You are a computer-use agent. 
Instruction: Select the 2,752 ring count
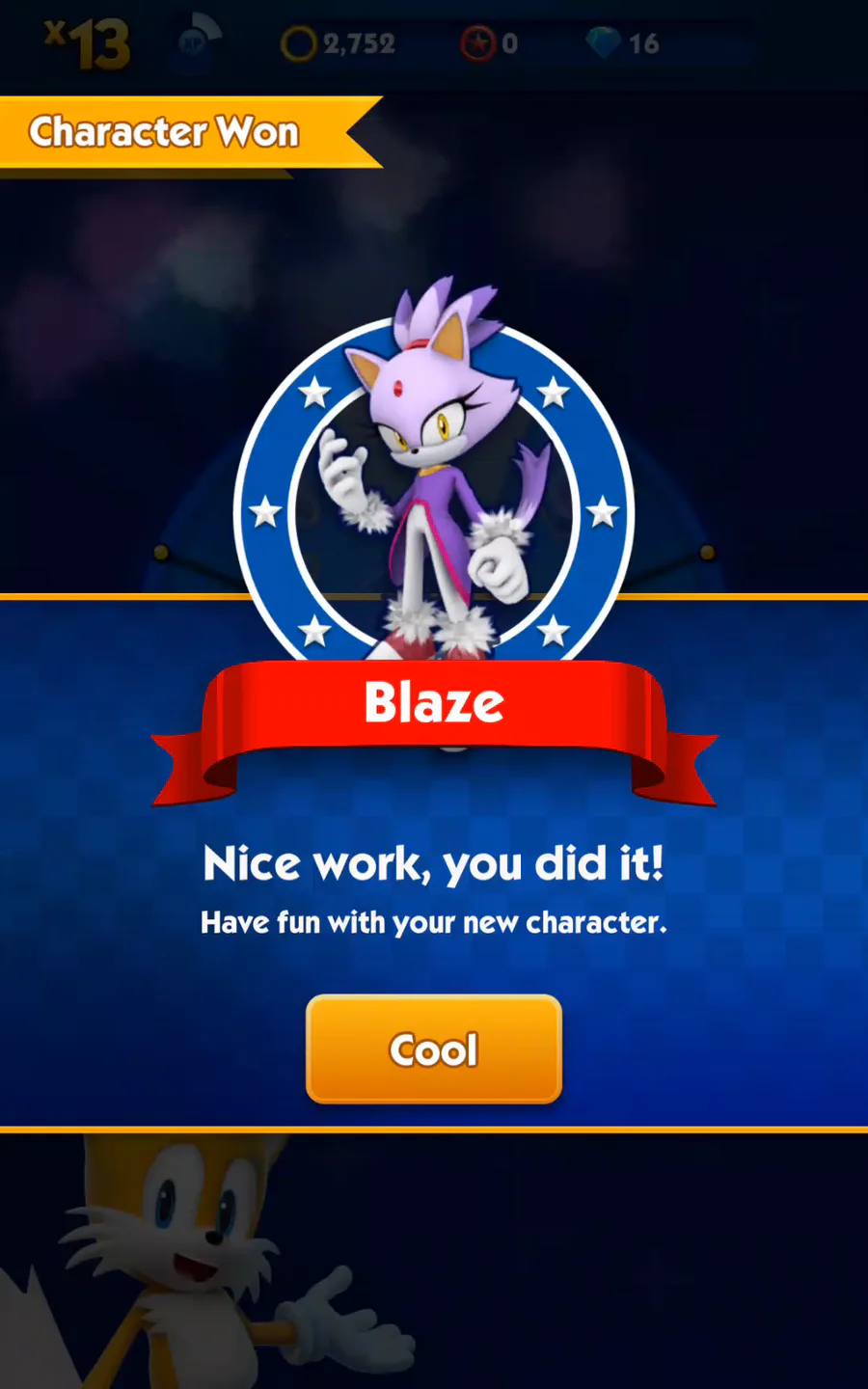coord(359,43)
